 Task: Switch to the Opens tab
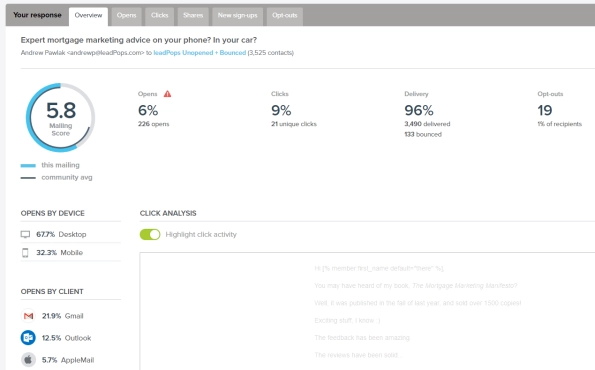[126, 16]
